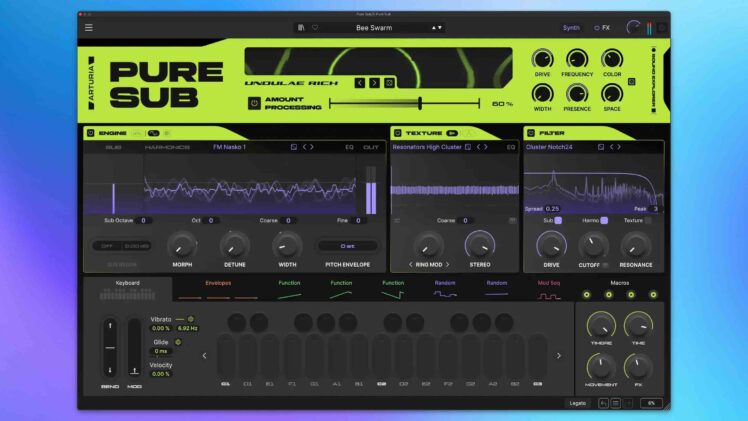Select the Texture mode pill icon

pos(452,133)
